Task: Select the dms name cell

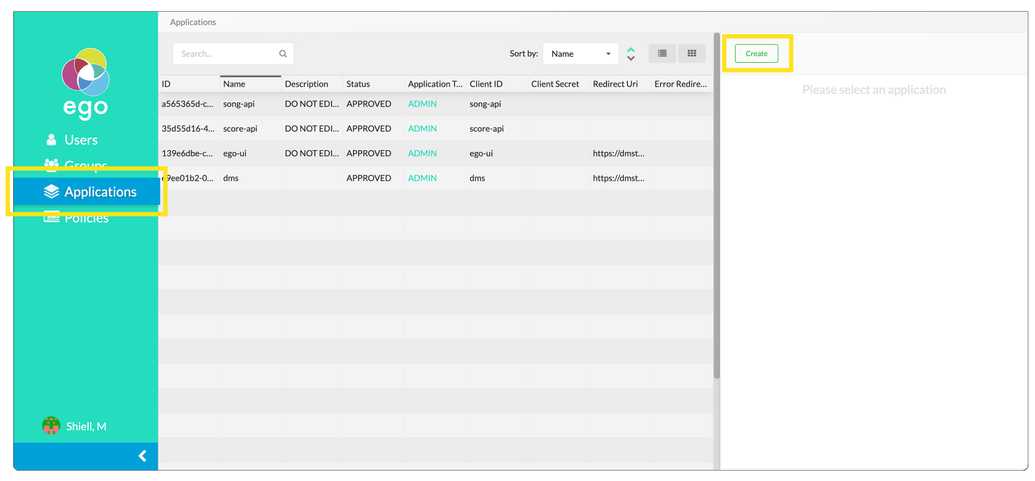Action: pyautogui.click(x=230, y=178)
